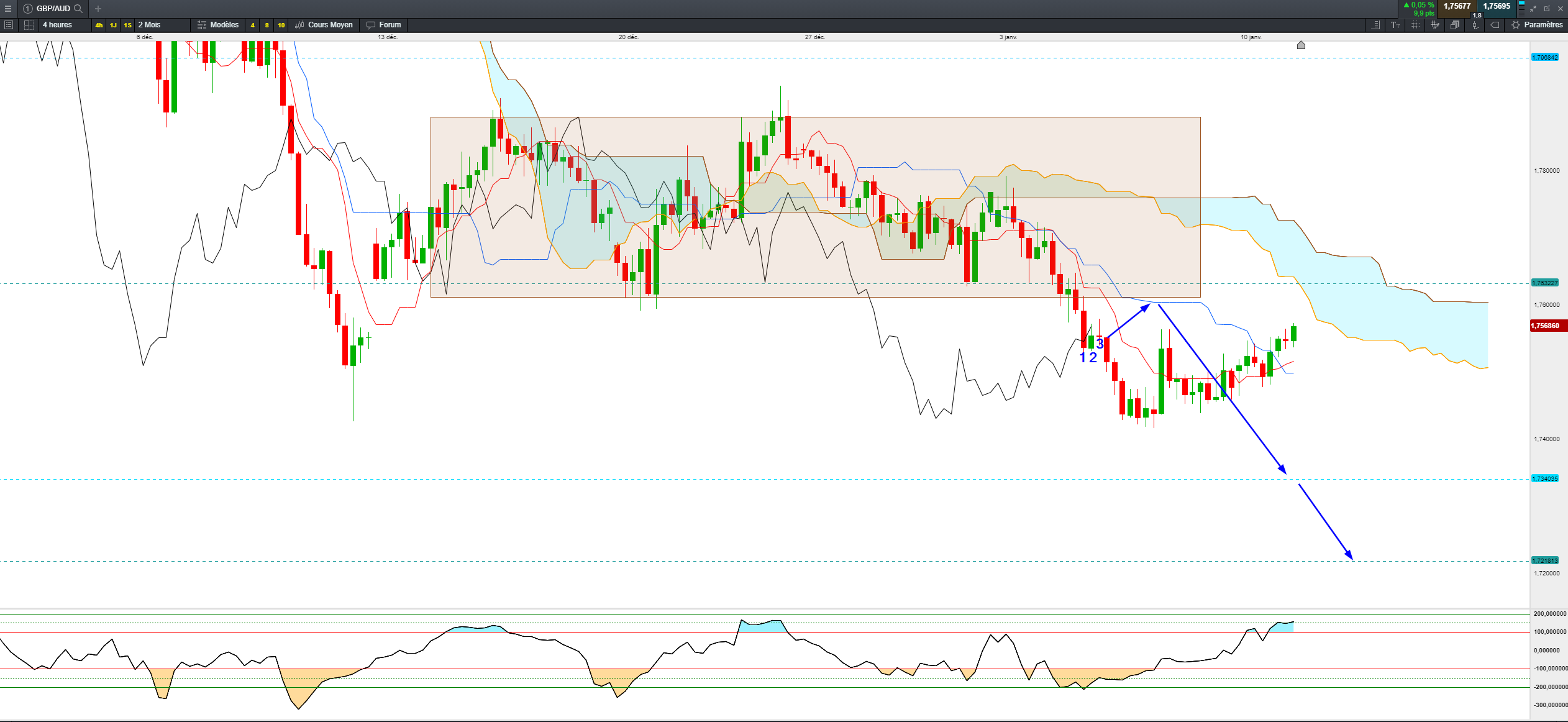
Task: Click the 10 janv. date label
Action: (x=1251, y=37)
